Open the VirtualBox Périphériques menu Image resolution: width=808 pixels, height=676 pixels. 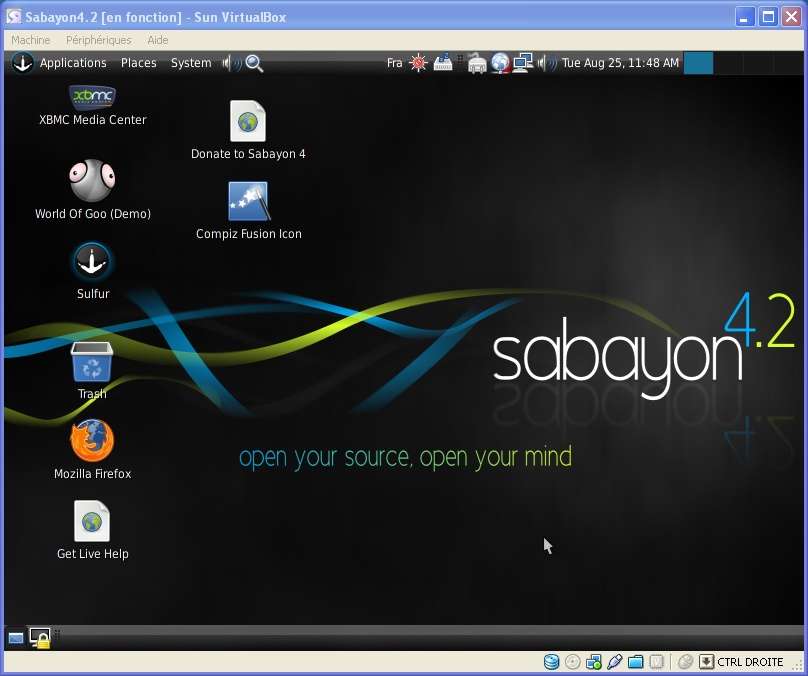pos(98,40)
